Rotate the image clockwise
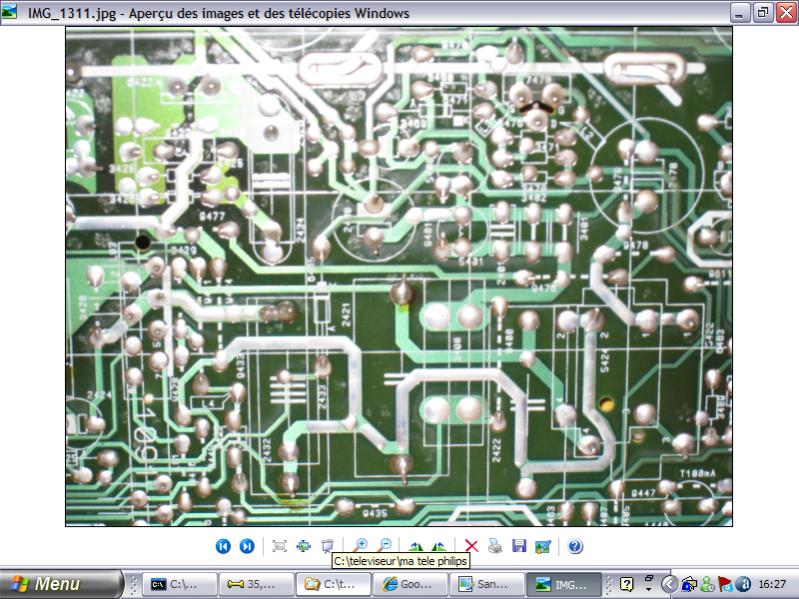Image resolution: width=799 pixels, height=599 pixels. pos(416,546)
